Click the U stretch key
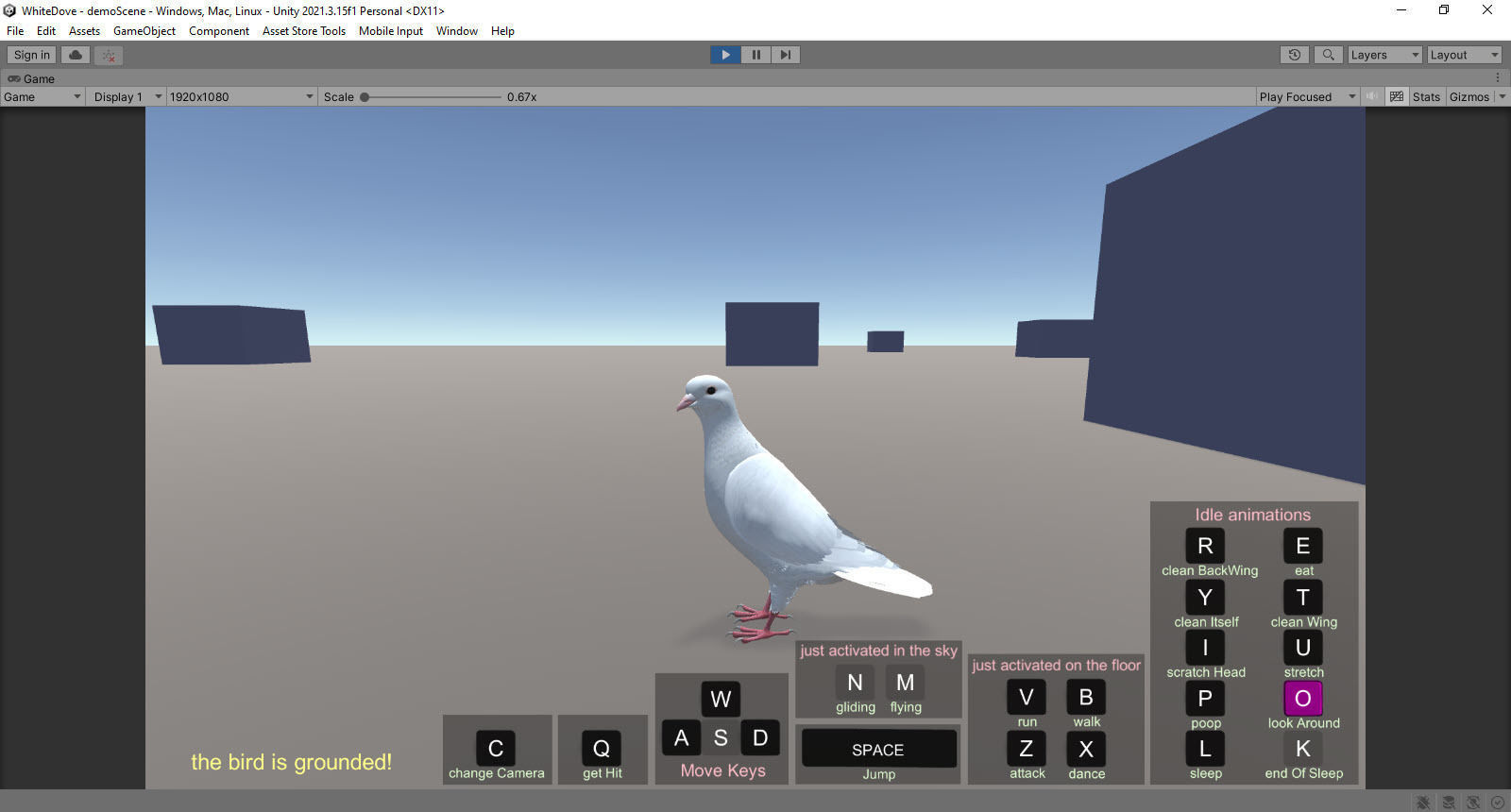The width and height of the screenshot is (1511, 812). (1303, 648)
